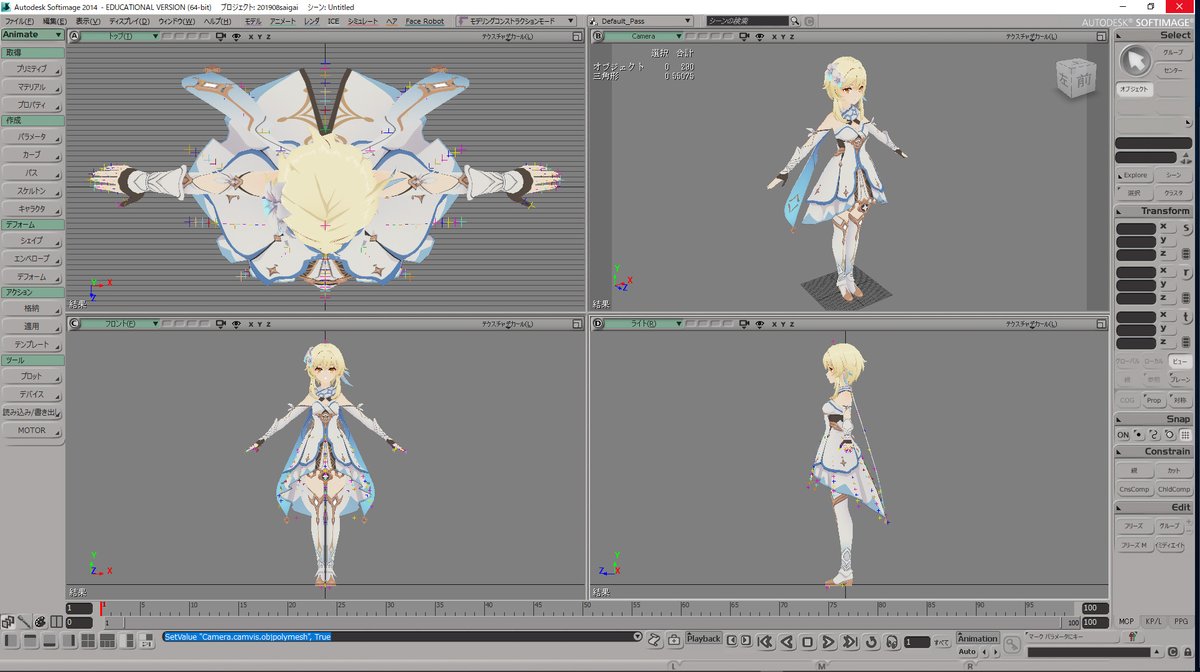Open the トップ view dropdown in viewport A

click(x=119, y=36)
